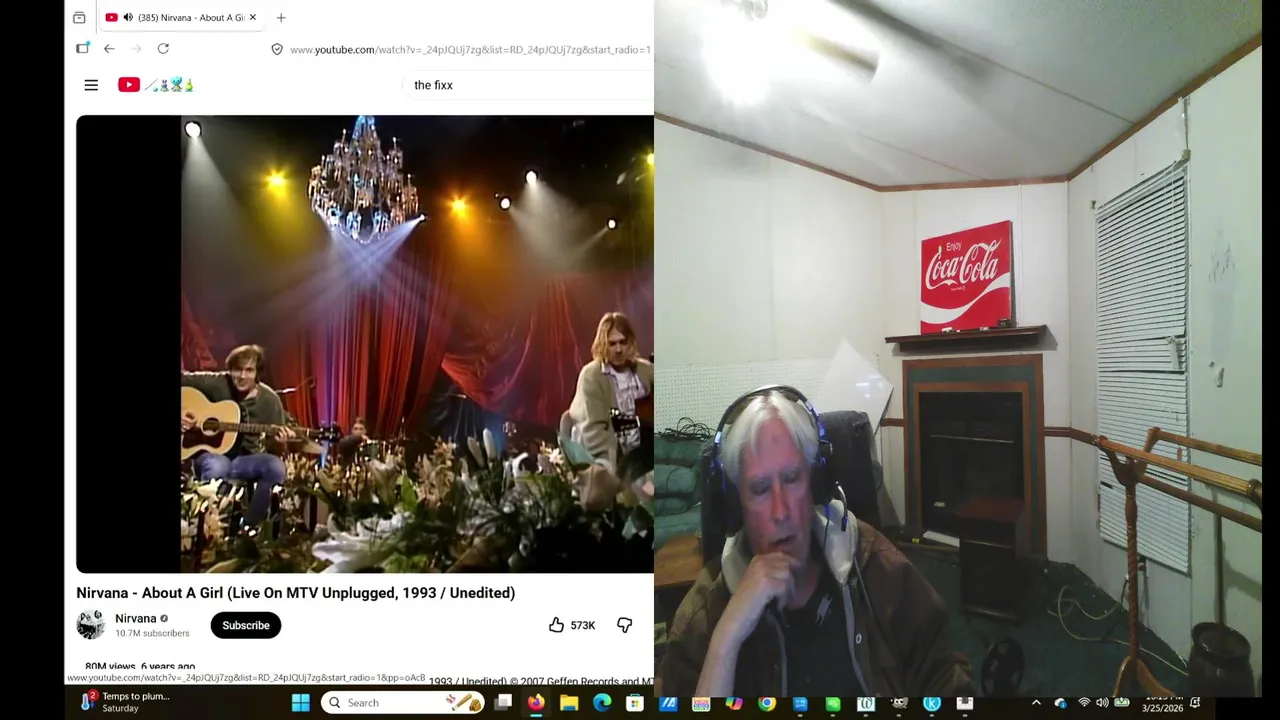Click the youtube.com address bar URL
This screenshot has width=1280, height=720.
click(x=470, y=49)
